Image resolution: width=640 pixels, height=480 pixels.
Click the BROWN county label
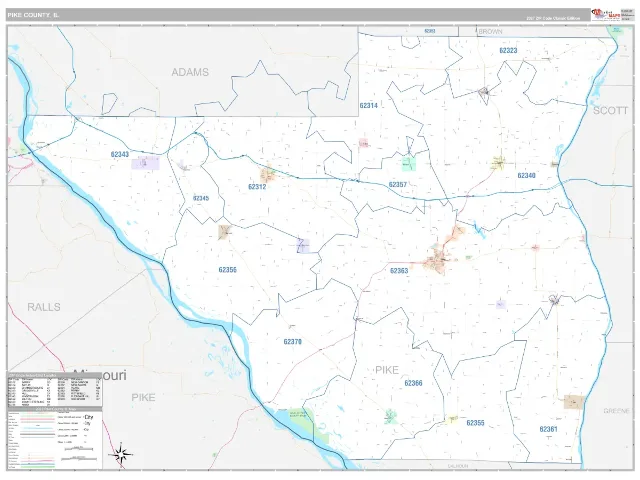[490, 31]
